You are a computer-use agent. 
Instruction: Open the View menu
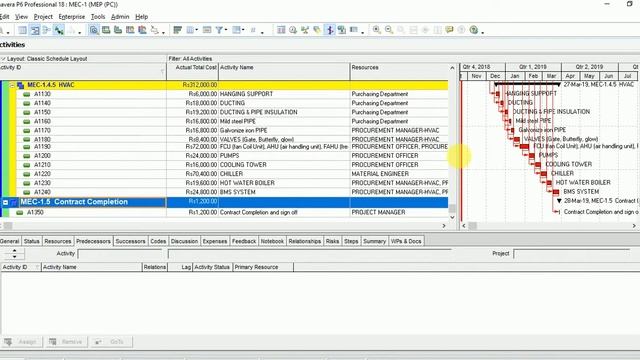[x=21, y=17]
